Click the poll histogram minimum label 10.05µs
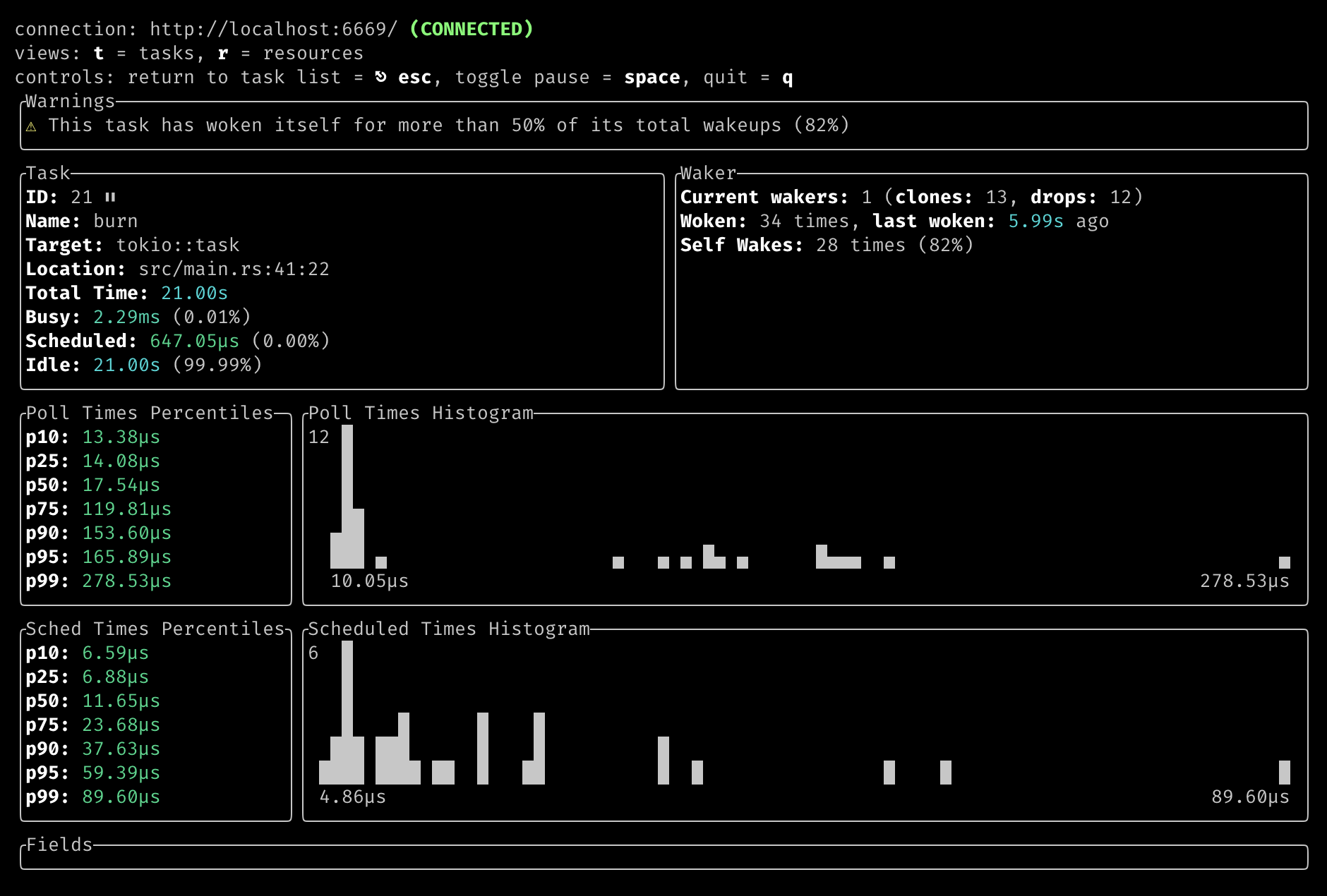This screenshot has height=896, width=1327. coord(370,581)
